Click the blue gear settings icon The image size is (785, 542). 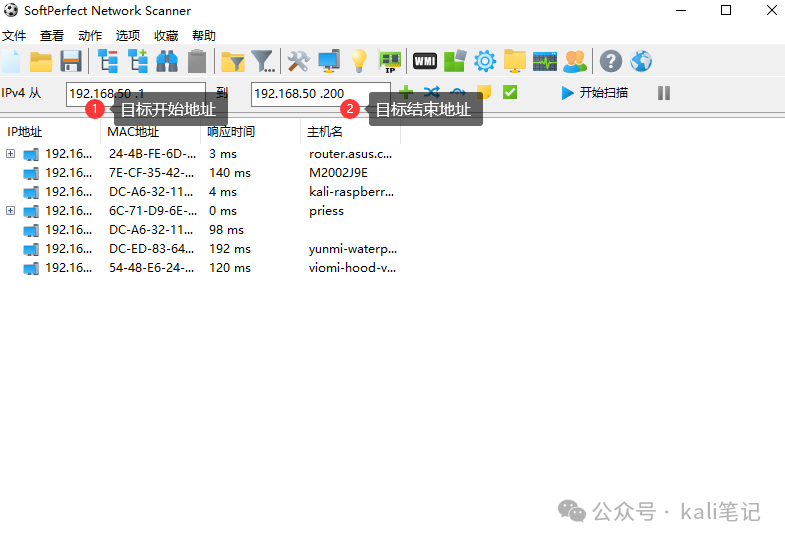click(485, 61)
